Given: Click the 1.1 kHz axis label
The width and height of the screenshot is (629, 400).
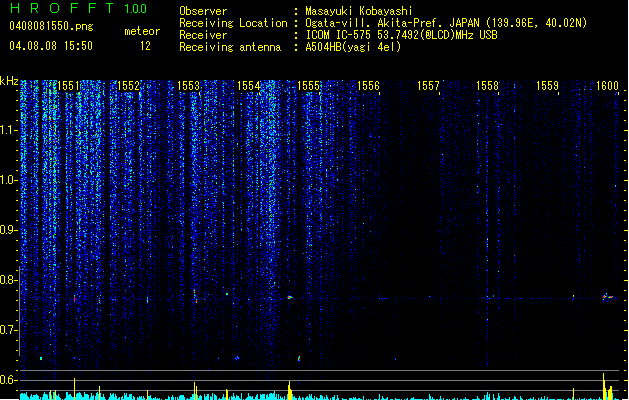Looking at the screenshot, I should click(x=7, y=130).
